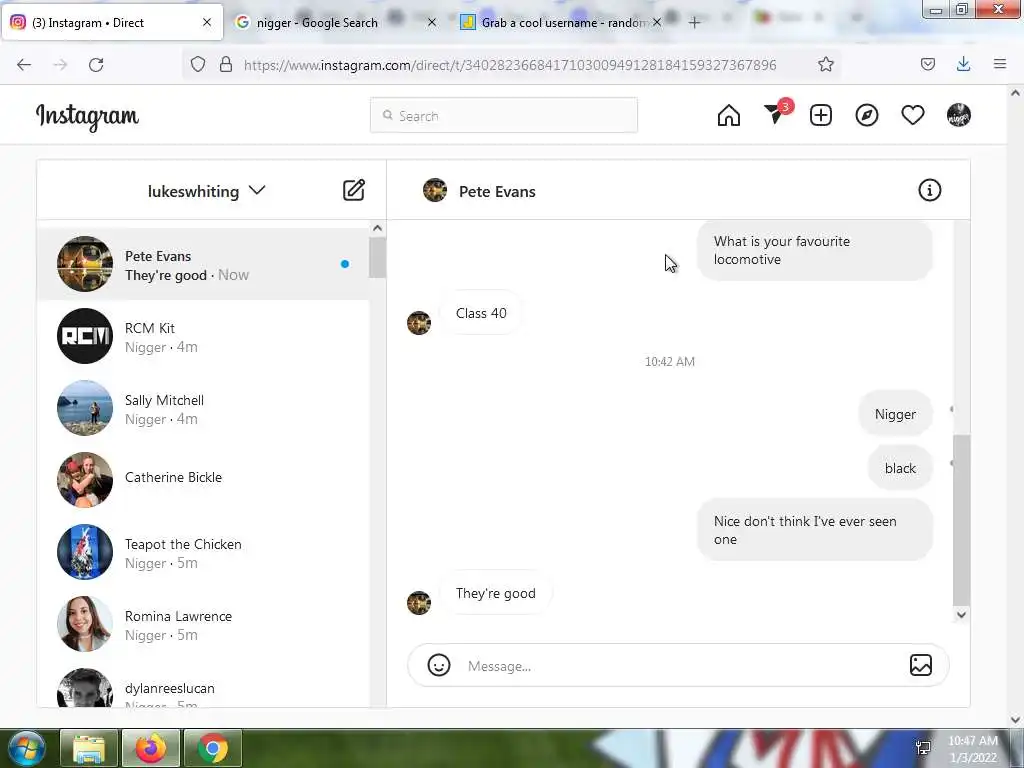Open the emoji picker in message box
The image size is (1024, 768).
pos(439,665)
